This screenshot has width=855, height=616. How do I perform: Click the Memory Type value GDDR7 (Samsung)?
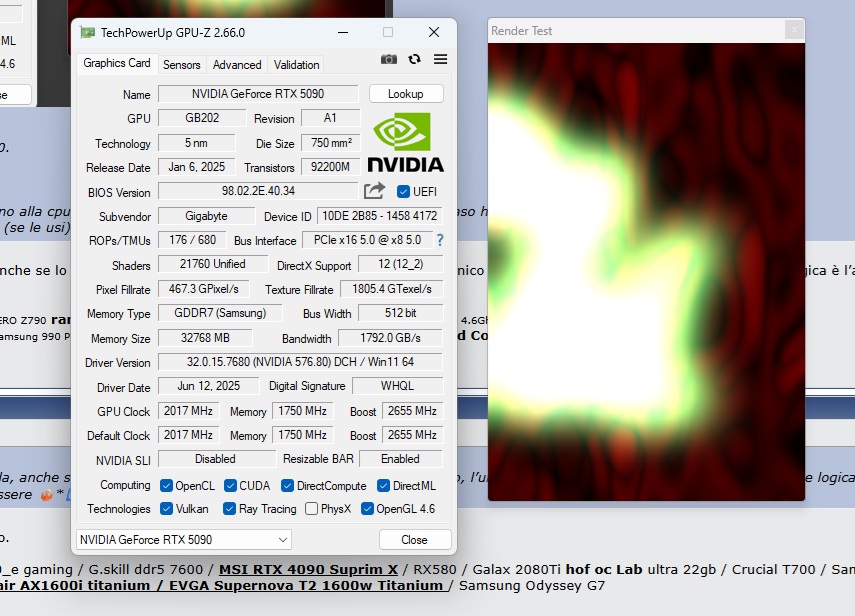[220, 313]
